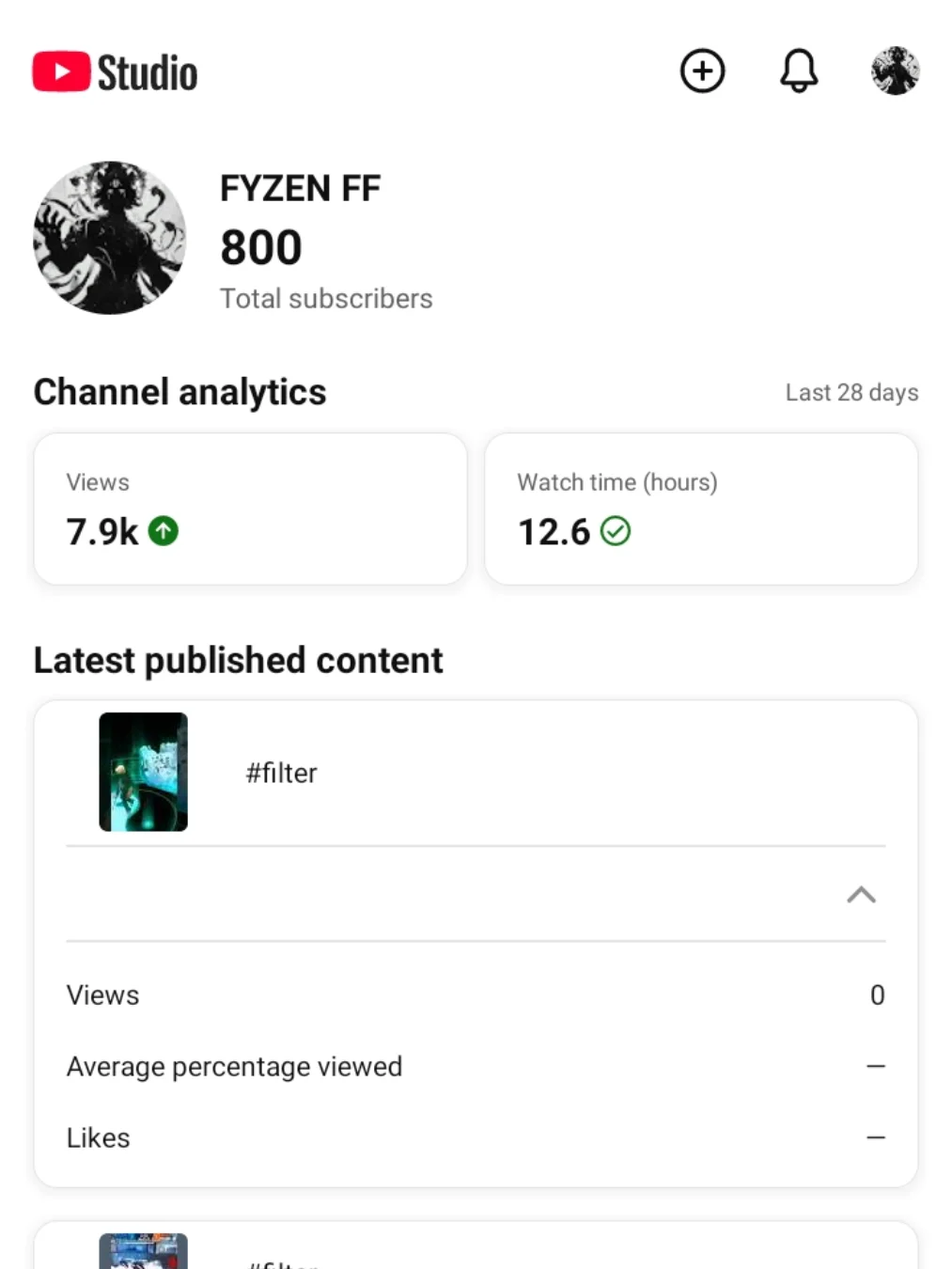Open the first #filter video thumbnail

pyautogui.click(x=144, y=772)
